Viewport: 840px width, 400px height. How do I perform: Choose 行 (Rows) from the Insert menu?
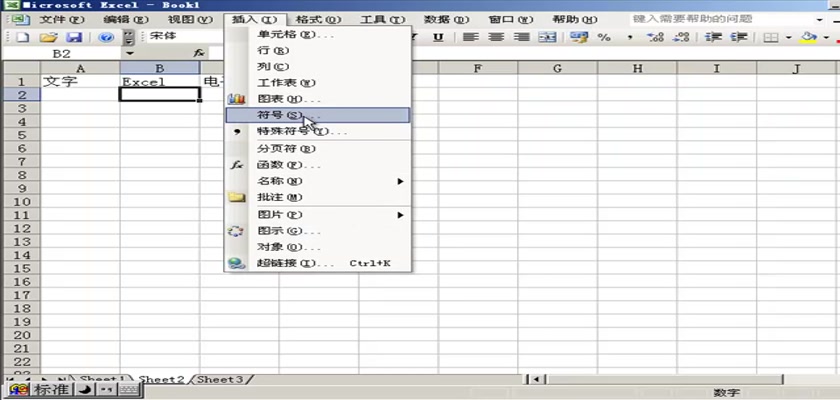pyautogui.click(x=318, y=51)
